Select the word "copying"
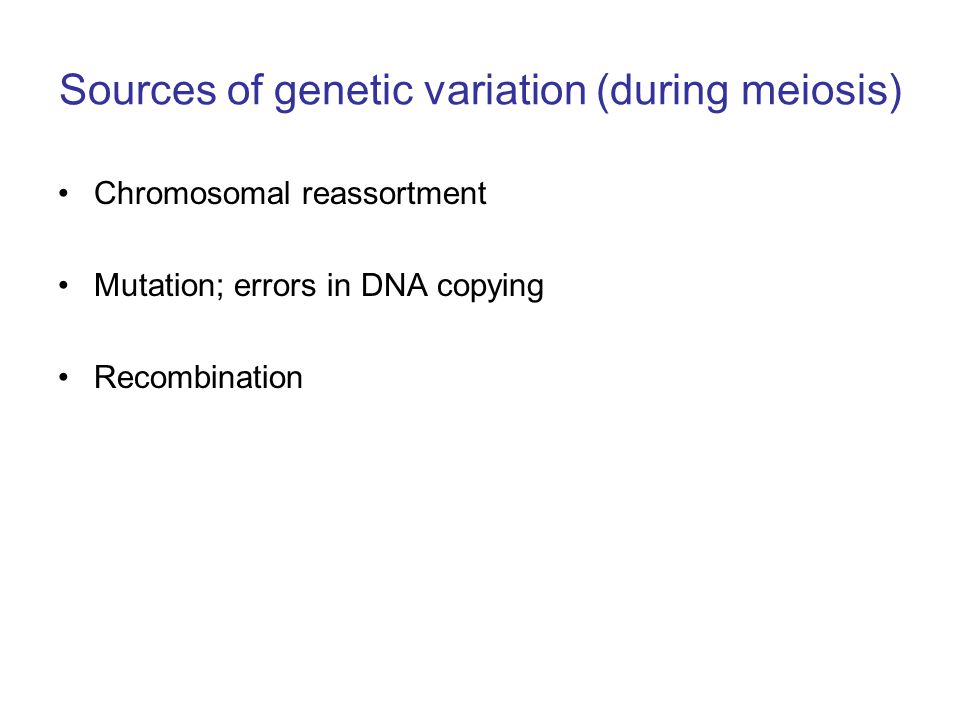 point(490,288)
